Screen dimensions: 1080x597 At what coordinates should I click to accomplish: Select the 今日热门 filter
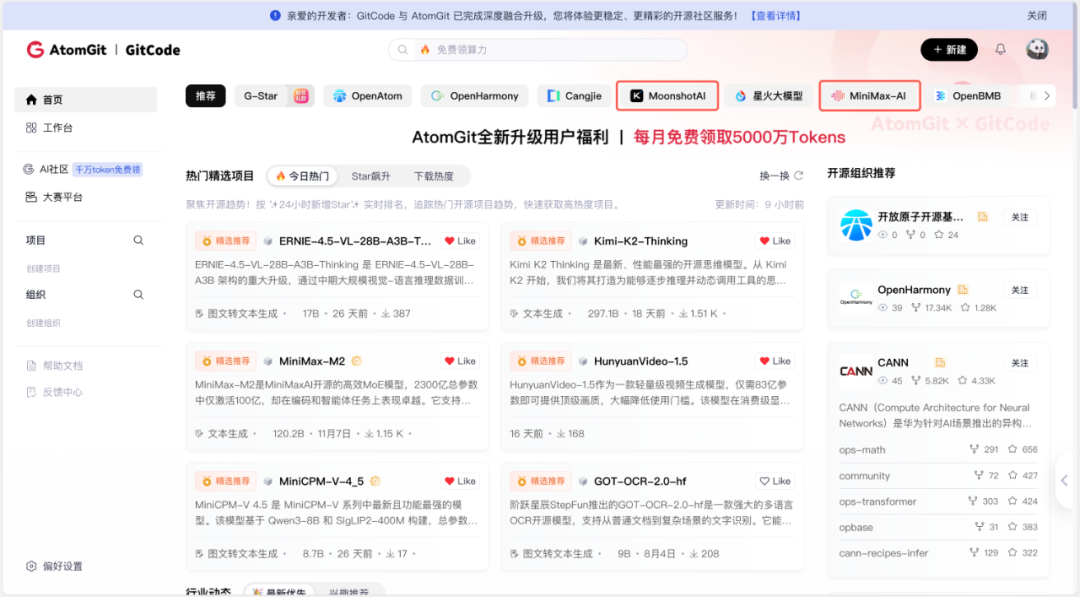[302, 176]
